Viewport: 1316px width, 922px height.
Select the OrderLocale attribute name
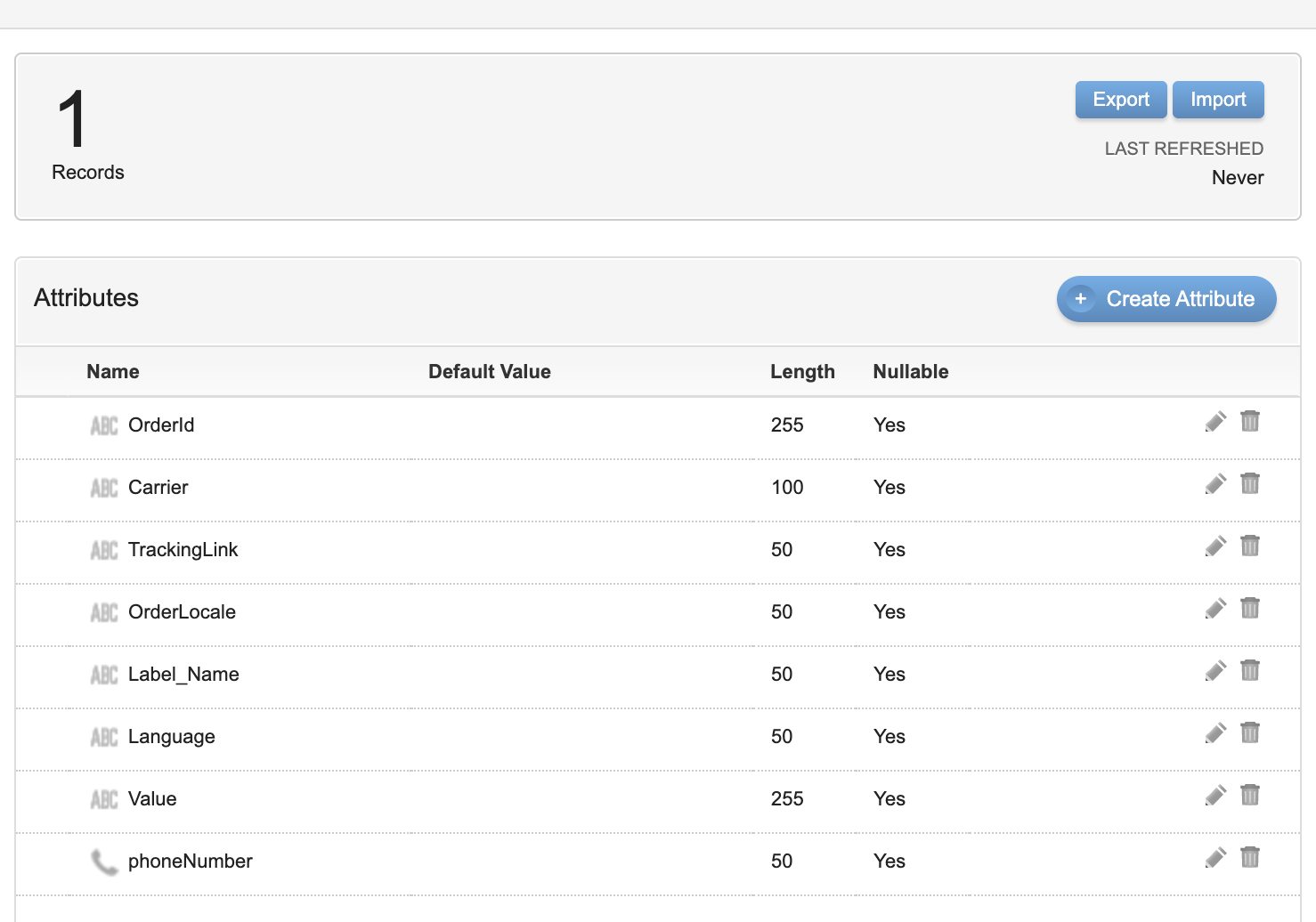pyautogui.click(x=182, y=612)
